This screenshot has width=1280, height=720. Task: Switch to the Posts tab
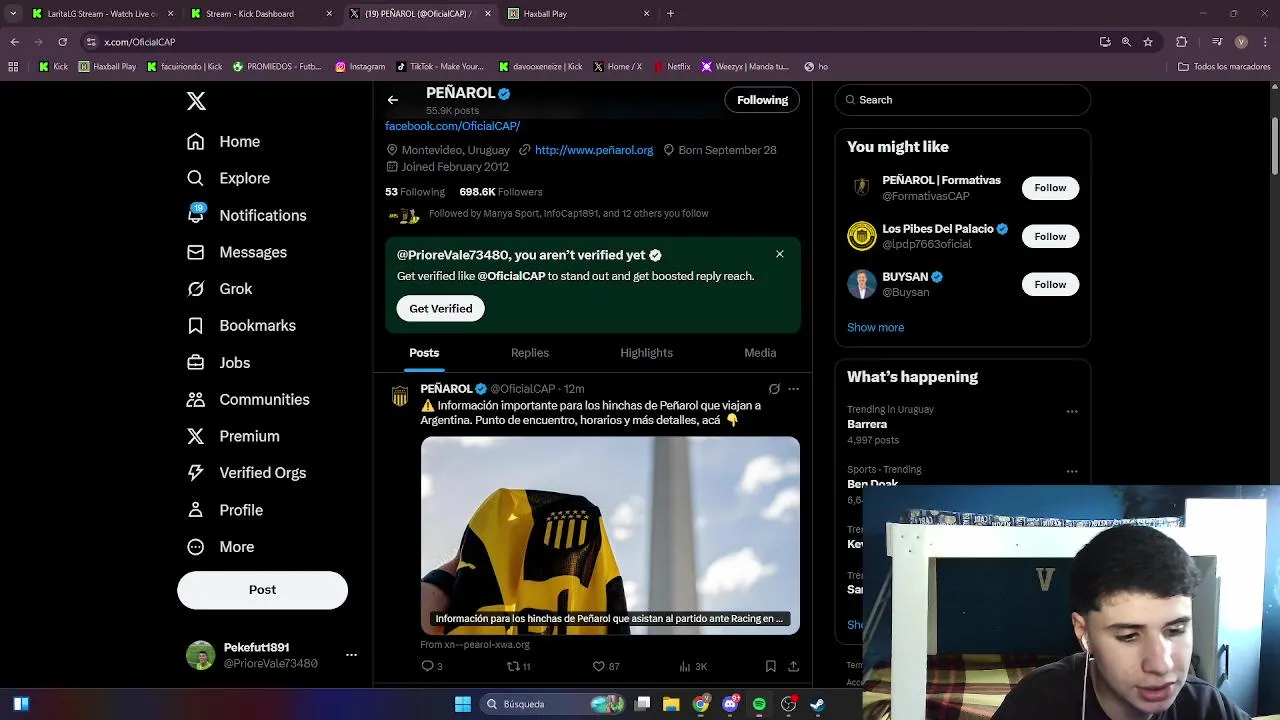pyautogui.click(x=424, y=353)
